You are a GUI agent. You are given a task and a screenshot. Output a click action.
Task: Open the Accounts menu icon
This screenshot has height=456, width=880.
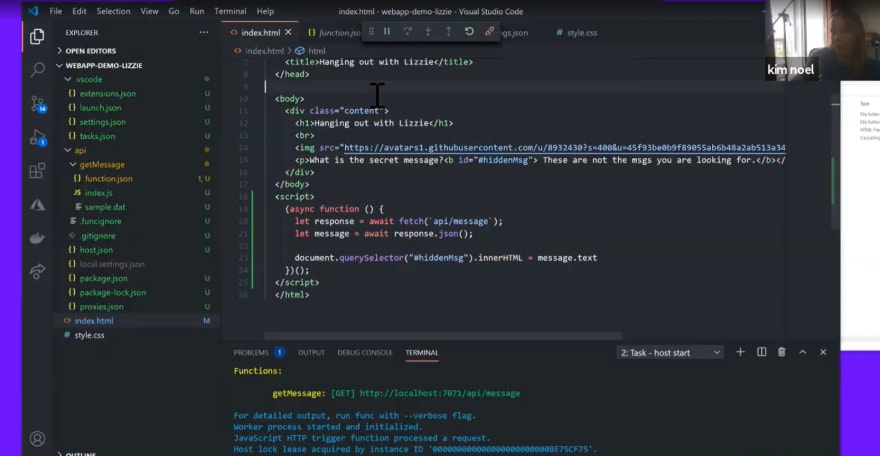click(37, 439)
